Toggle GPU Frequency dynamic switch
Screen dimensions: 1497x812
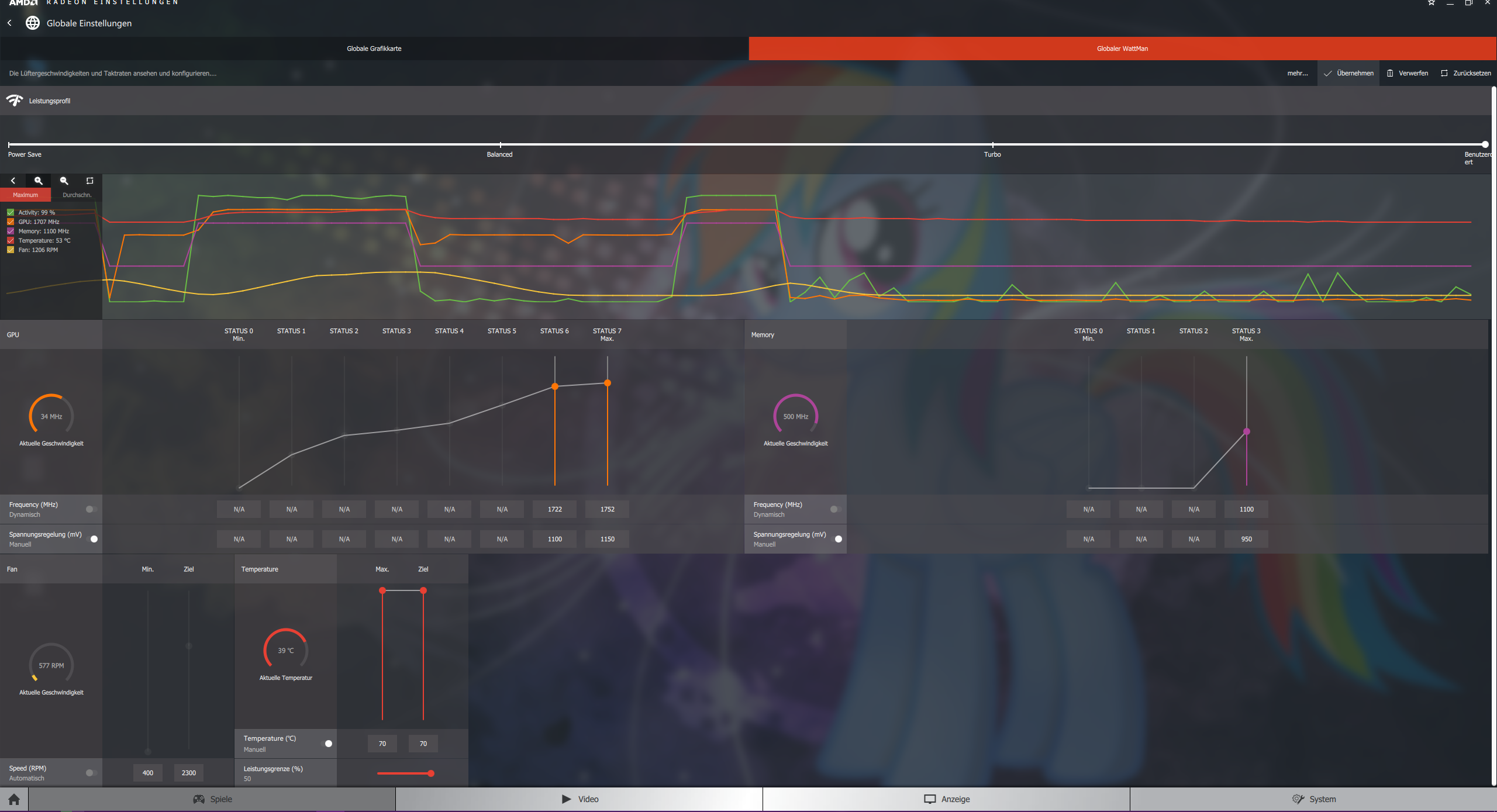91,509
